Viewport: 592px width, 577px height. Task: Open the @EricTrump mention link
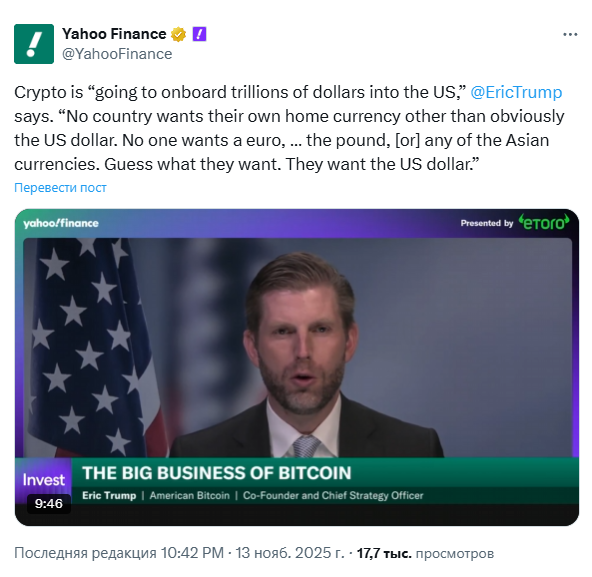point(516,92)
